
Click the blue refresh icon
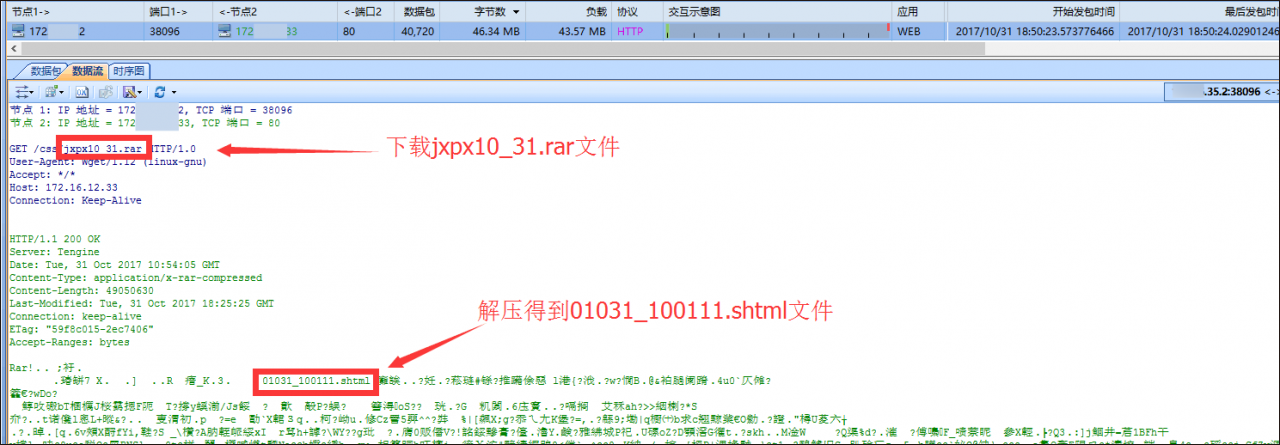[x=159, y=92]
